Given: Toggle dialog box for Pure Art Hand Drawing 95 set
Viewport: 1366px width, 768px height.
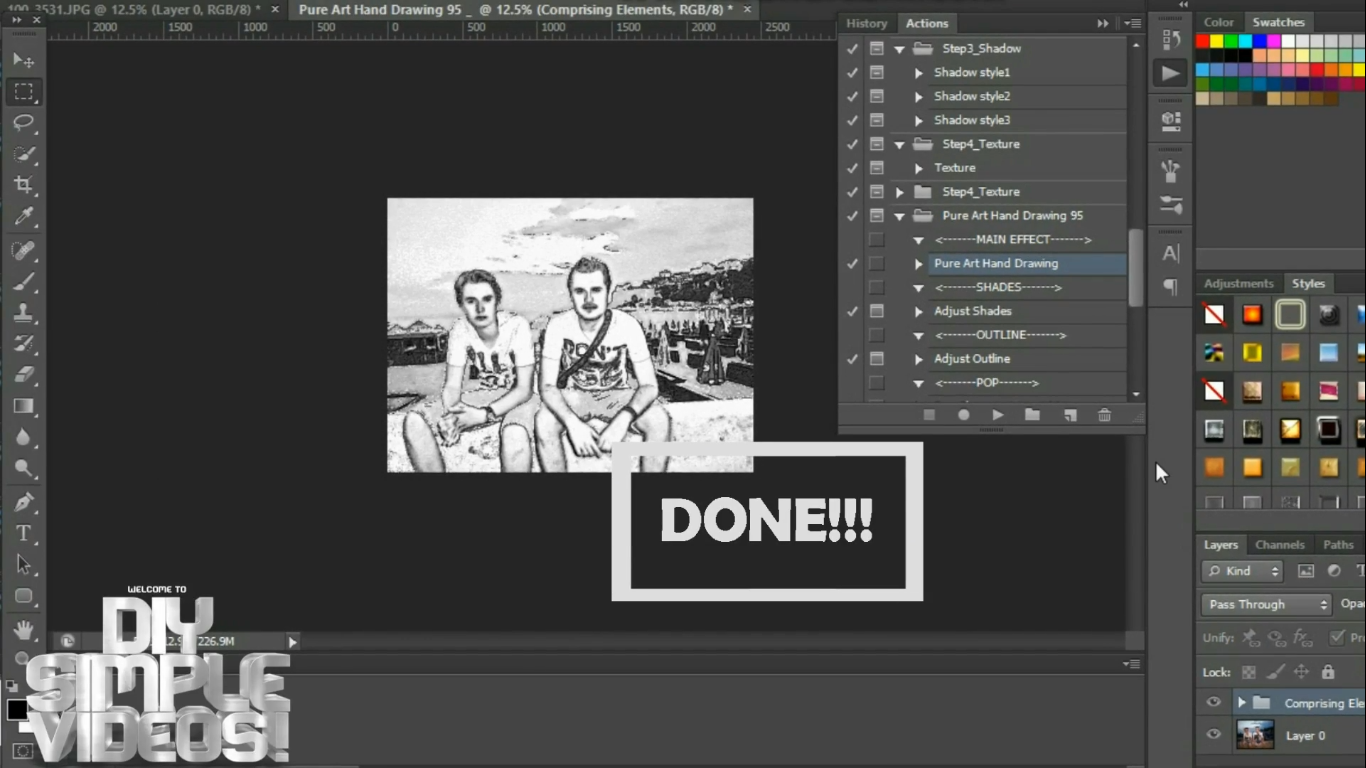Looking at the screenshot, I should 877,216.
